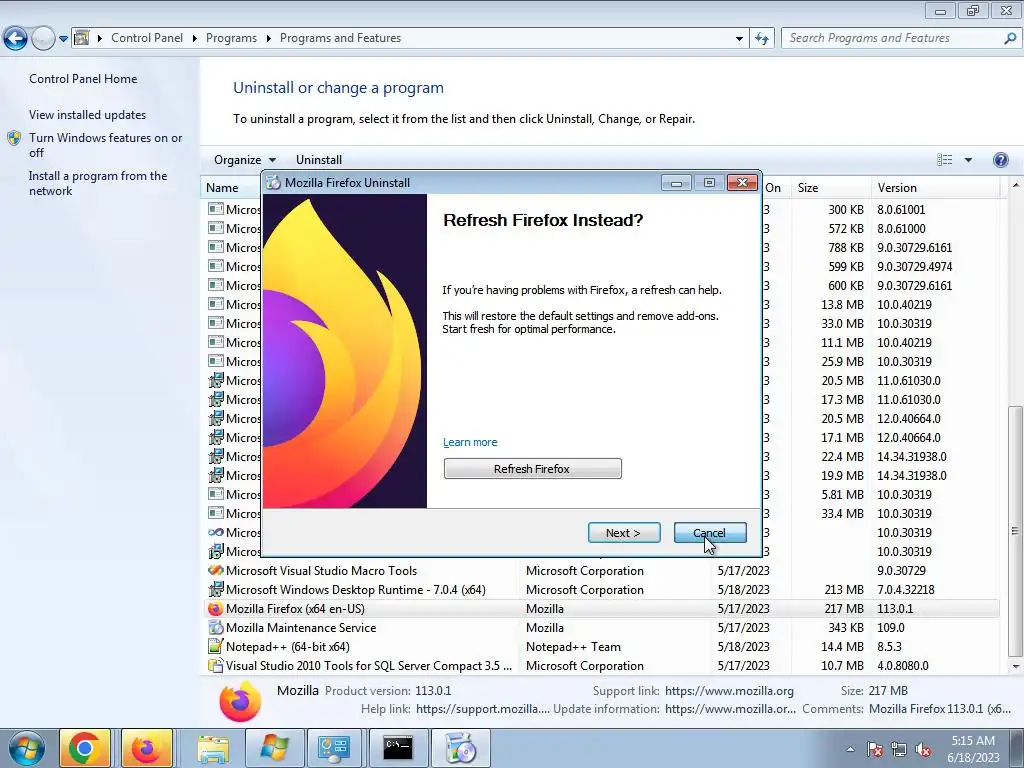
Task: Click the shield icon beside Windows features
Action: click(x=14, y=138)
